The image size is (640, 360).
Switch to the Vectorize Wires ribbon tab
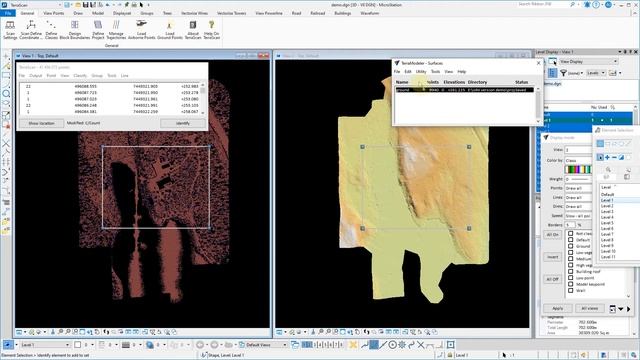pos(195,13)
